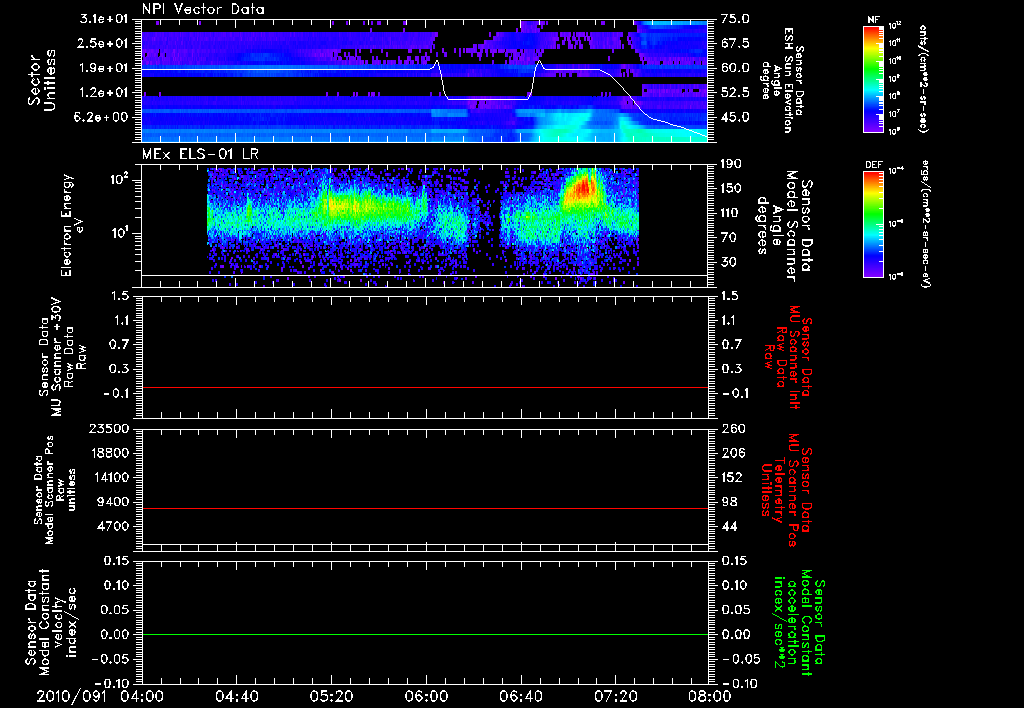
Task: Click the "06:00" time tick label
Action: pos(426,696)
